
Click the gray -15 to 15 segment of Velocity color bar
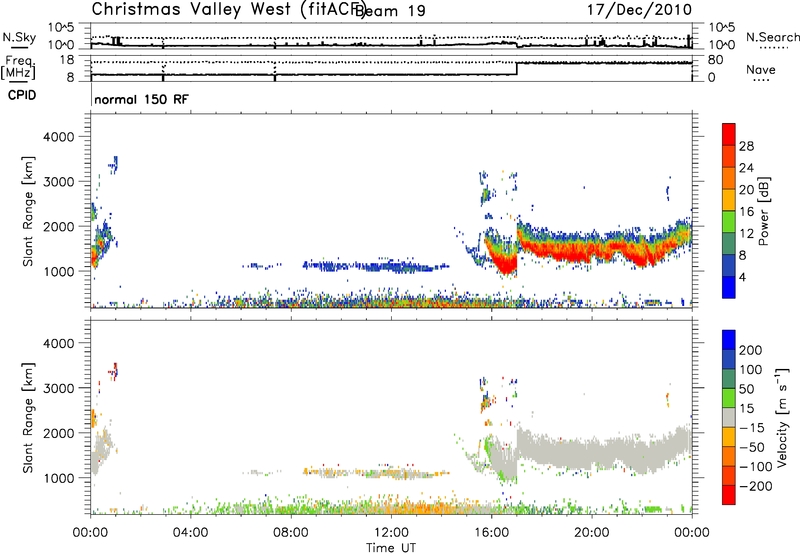click(729, 417)
